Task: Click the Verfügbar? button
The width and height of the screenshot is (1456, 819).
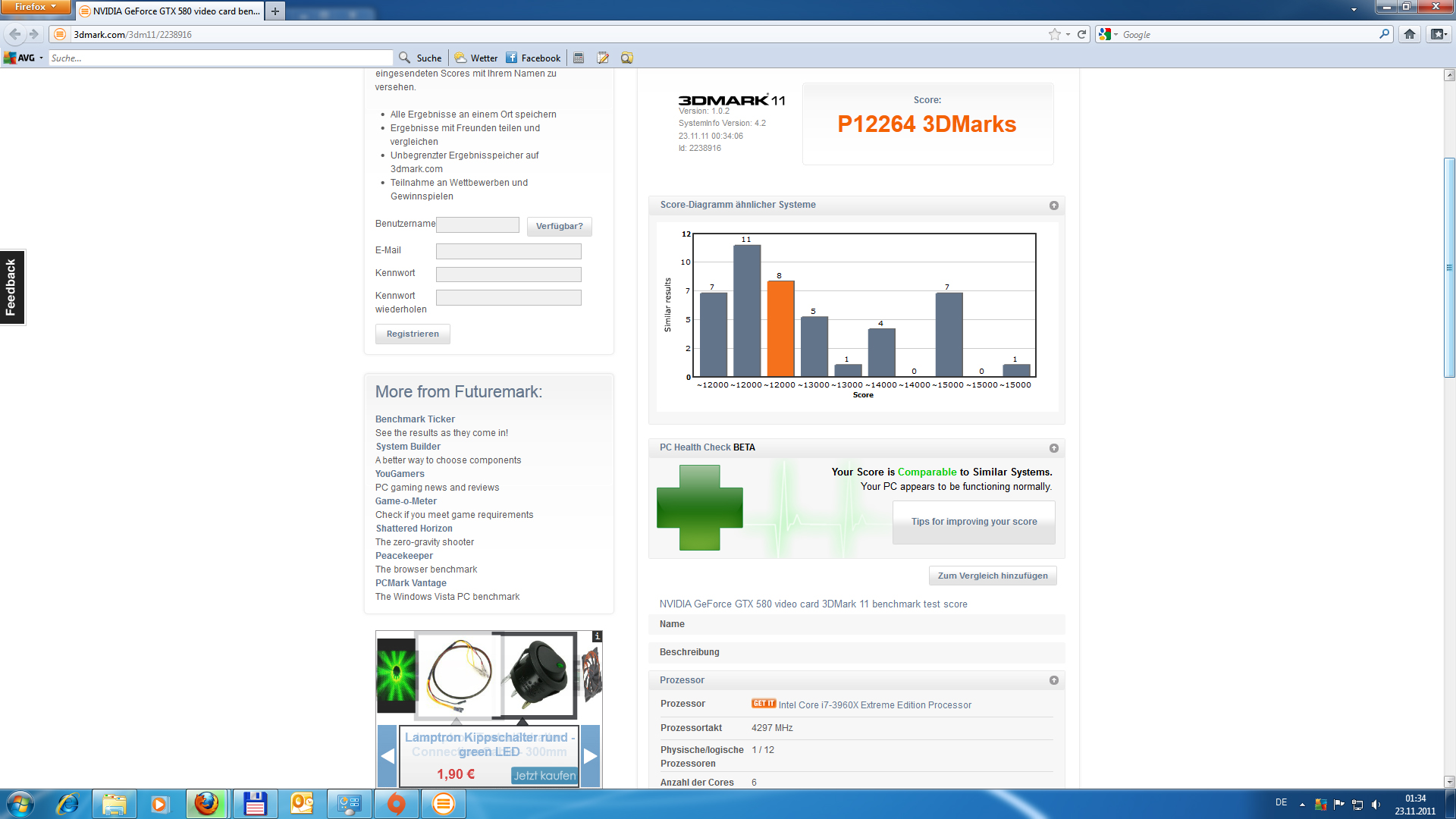Action: click(x=560, y=226)
